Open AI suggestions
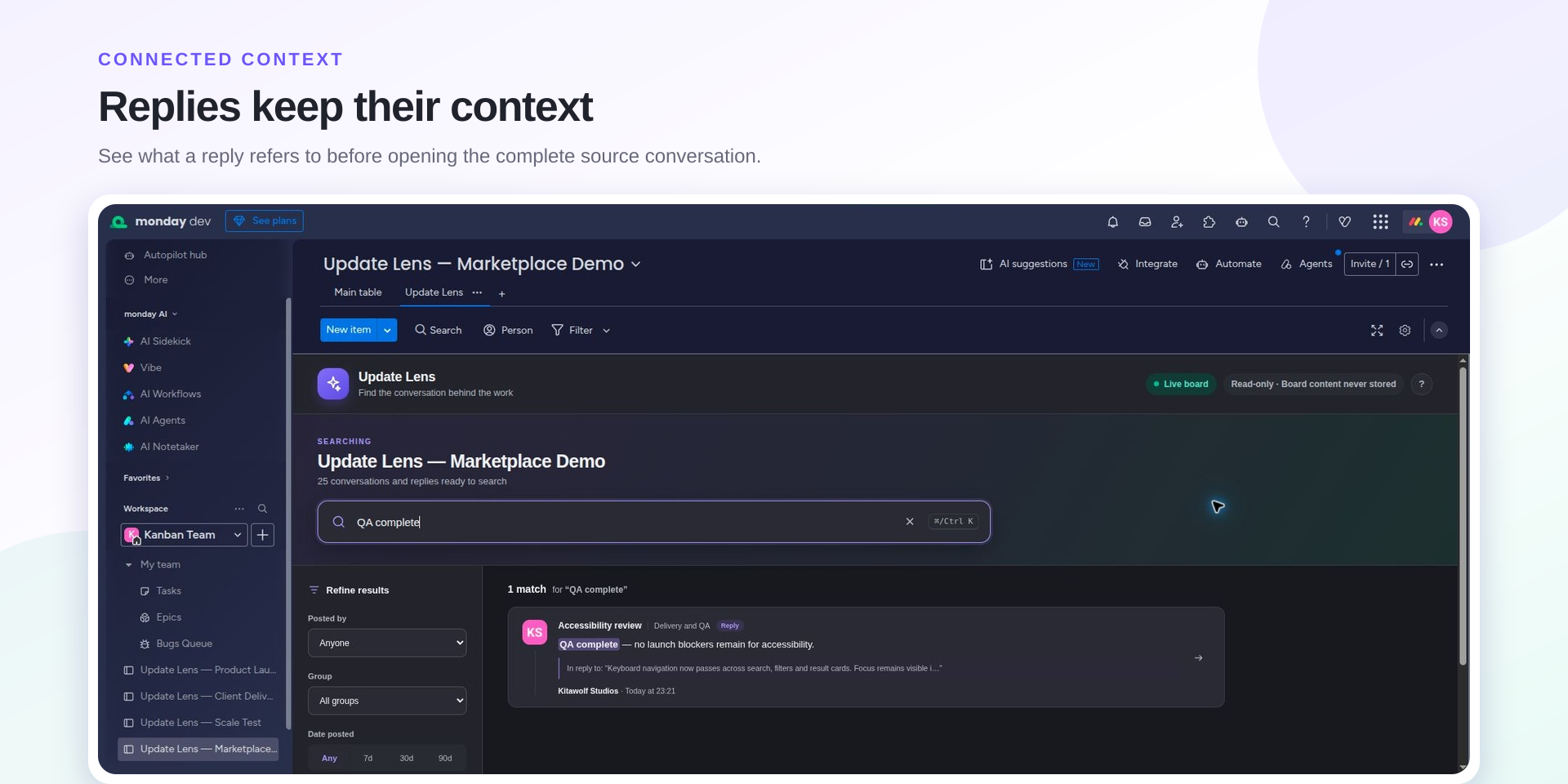1568x784 pixels. point(1039,265)
